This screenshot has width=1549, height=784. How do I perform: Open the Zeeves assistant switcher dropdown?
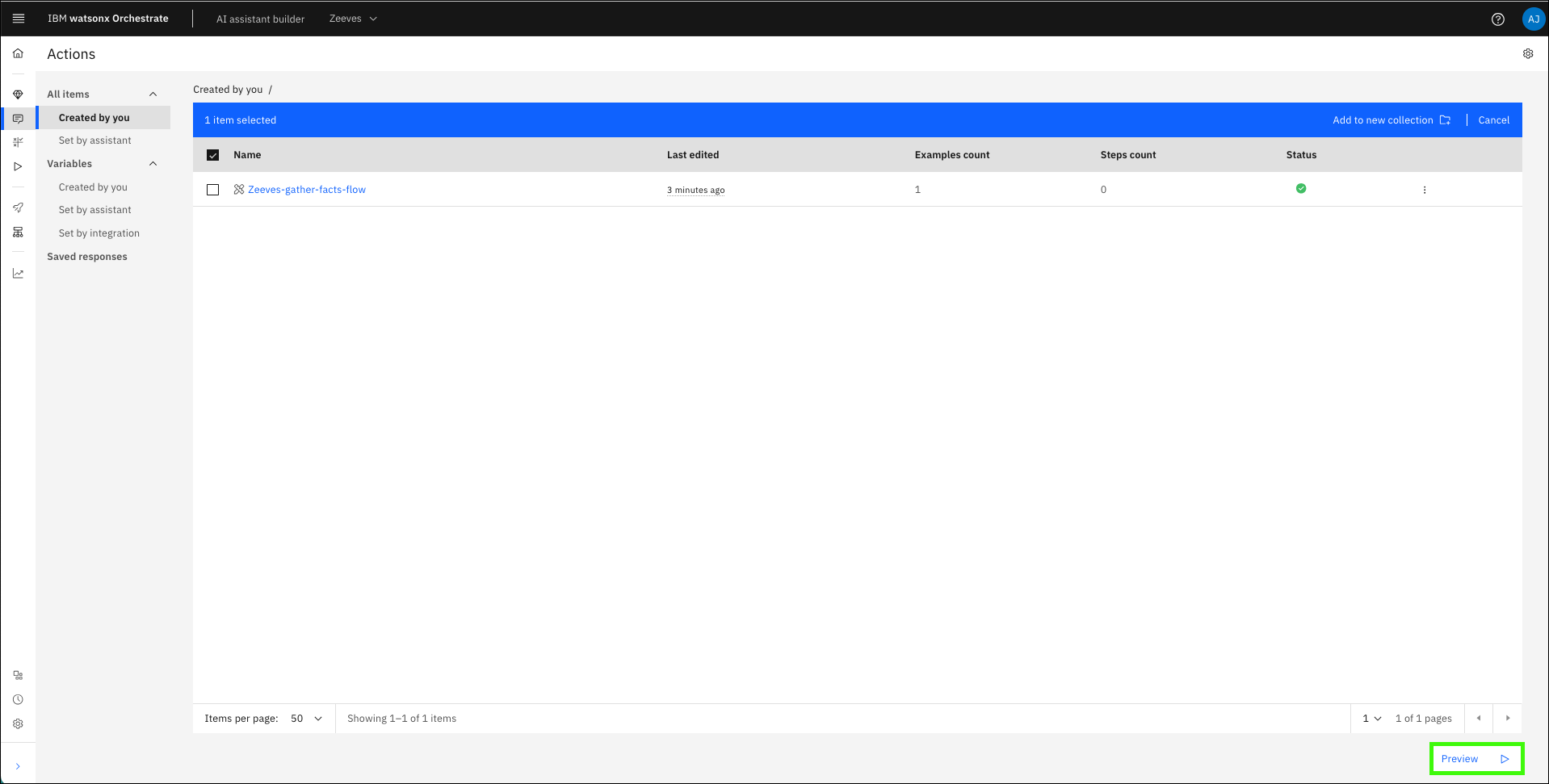353,19
